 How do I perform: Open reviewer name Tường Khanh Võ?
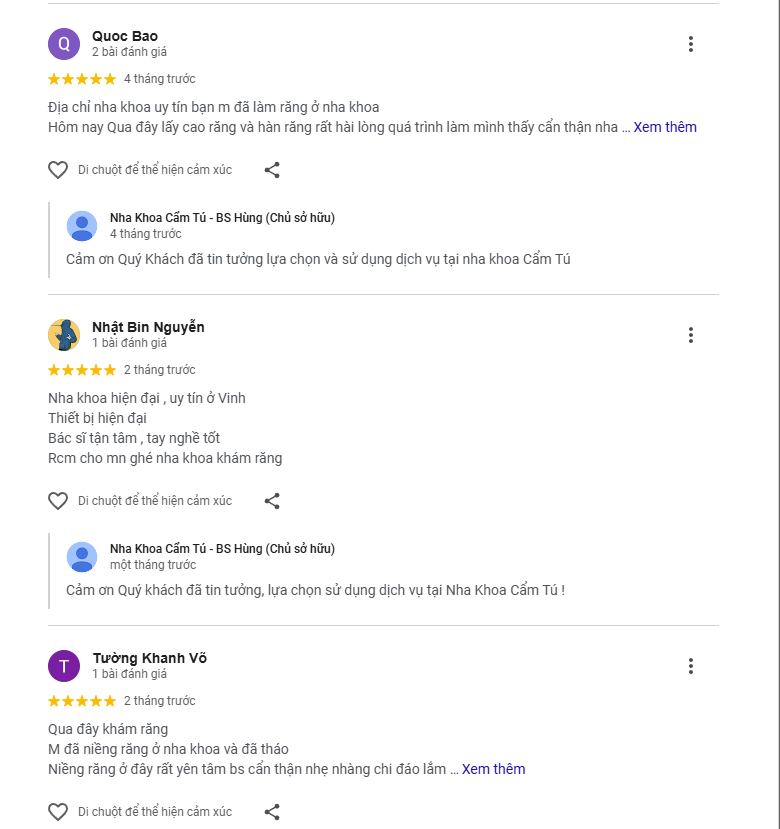point(149,658)
